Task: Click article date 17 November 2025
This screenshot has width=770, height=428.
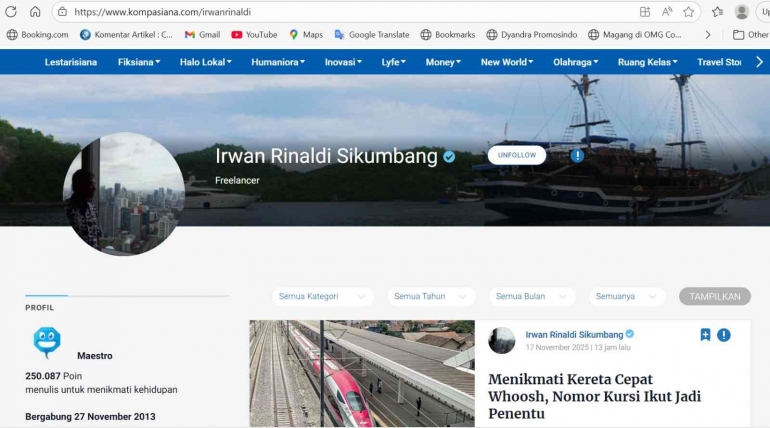Action: (x=556, y=348)
